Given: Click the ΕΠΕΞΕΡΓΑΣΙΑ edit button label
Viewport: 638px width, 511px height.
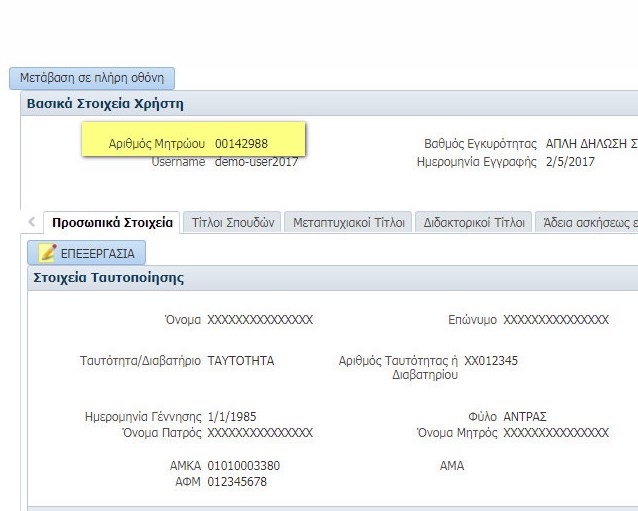Looking at the screenshot, I should pyautogui.click(x=97, y=254).
